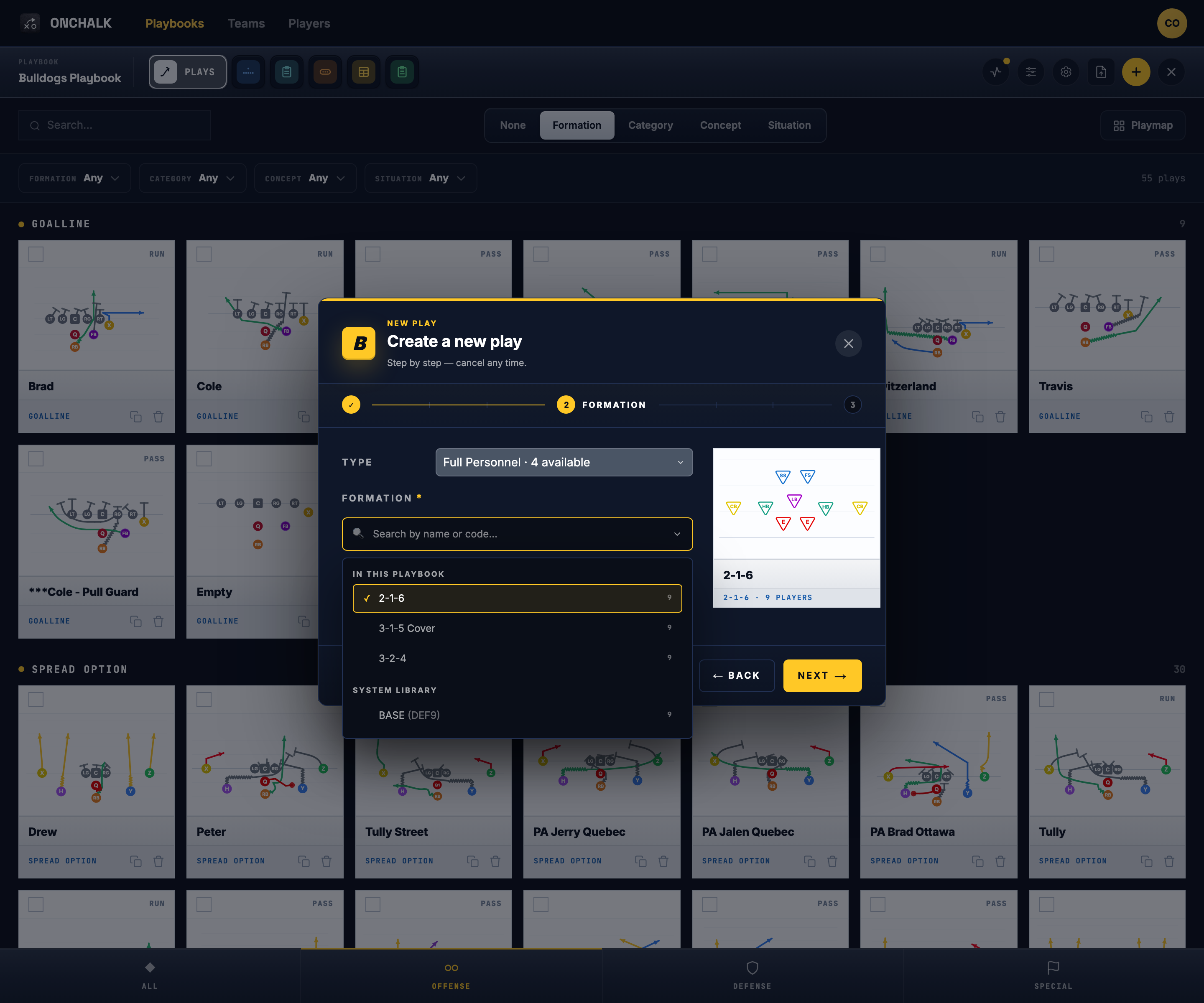The image size is (1204, 1003).
Task: Check the Travis play checkbox
Action: click(x=1047, y=254)
